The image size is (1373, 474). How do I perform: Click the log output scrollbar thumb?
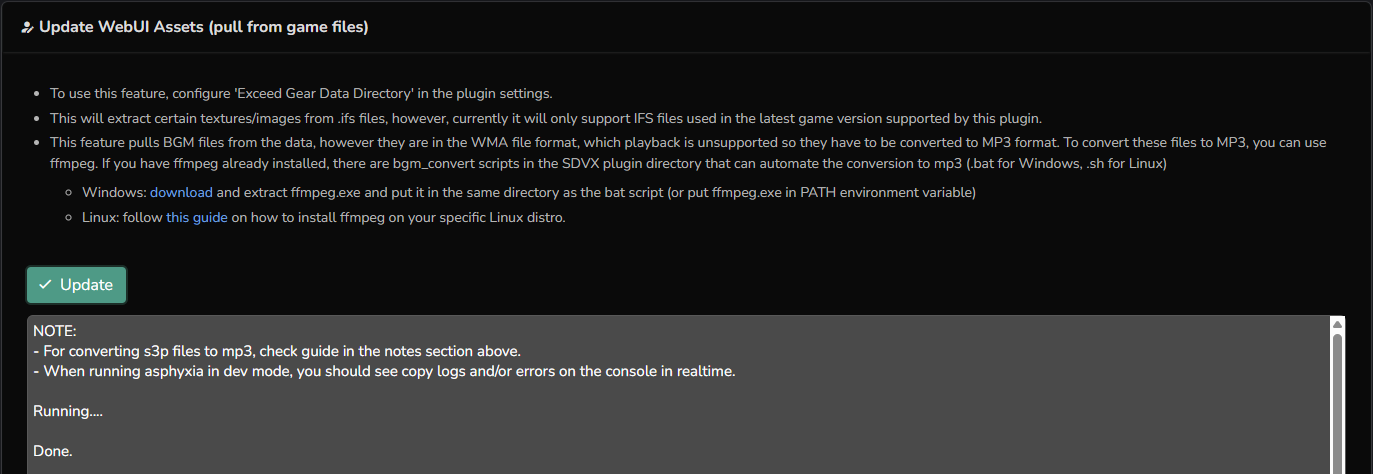1337,400
